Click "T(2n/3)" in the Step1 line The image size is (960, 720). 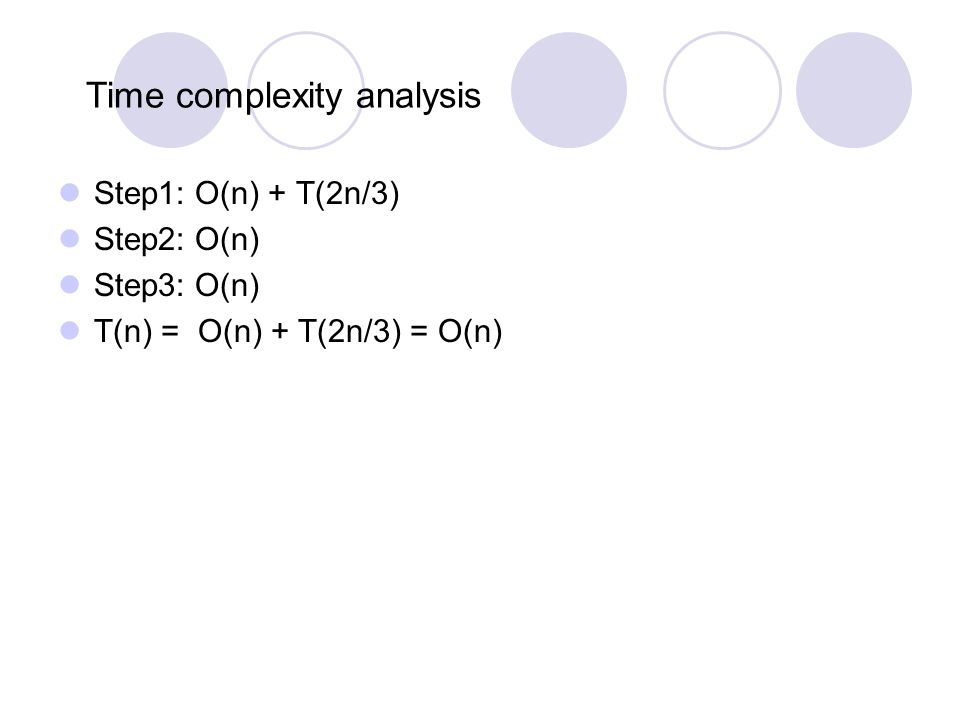347,194
